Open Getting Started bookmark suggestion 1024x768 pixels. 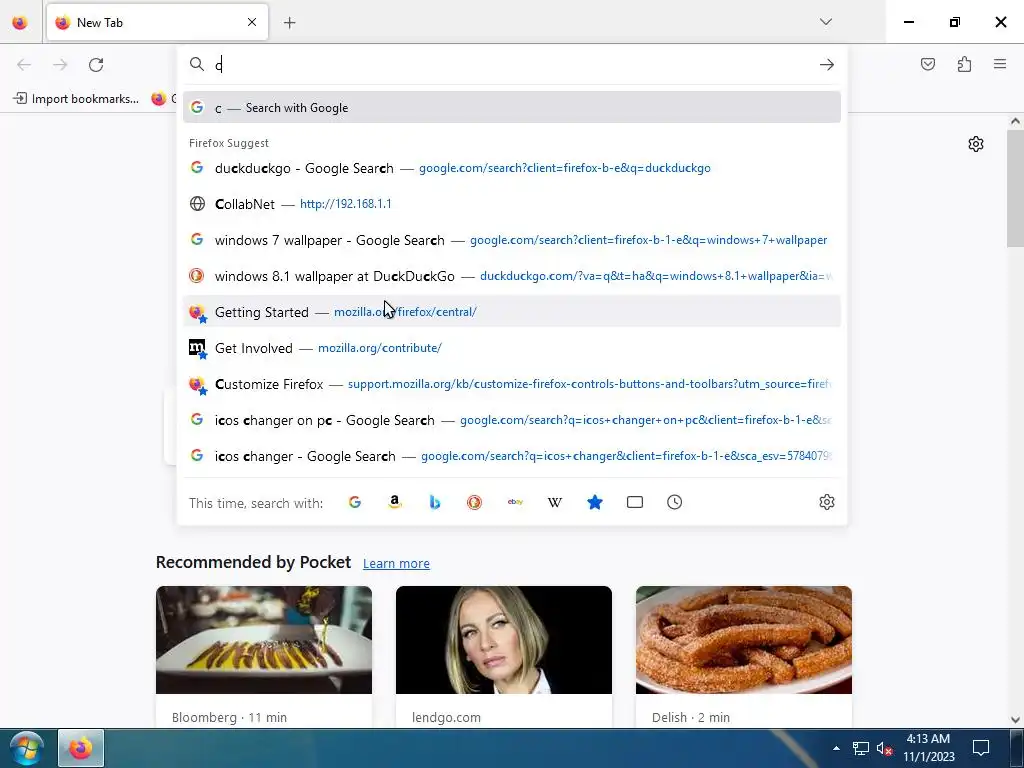(x=512, y=312)
